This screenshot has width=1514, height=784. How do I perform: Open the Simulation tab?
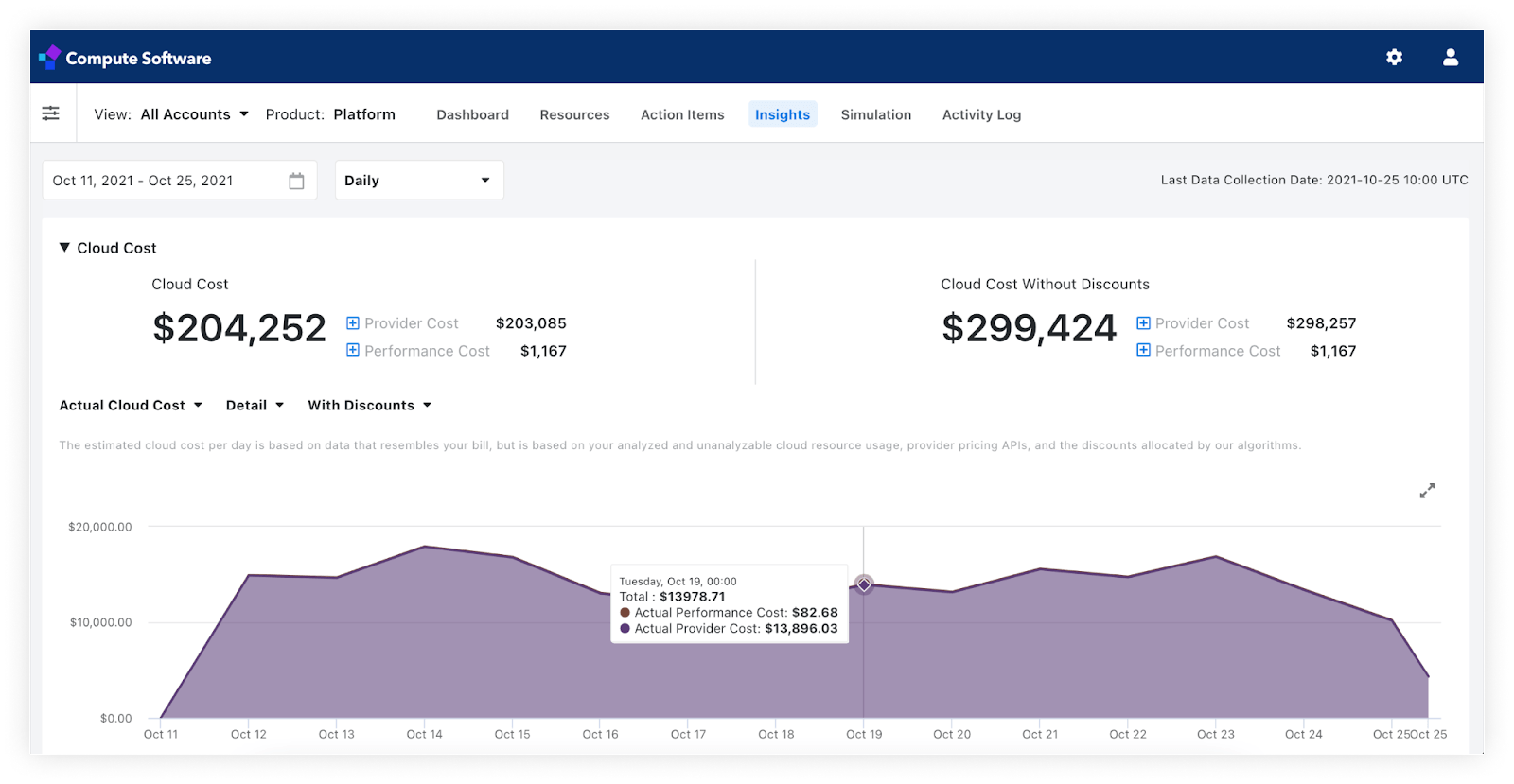(876, 114)
